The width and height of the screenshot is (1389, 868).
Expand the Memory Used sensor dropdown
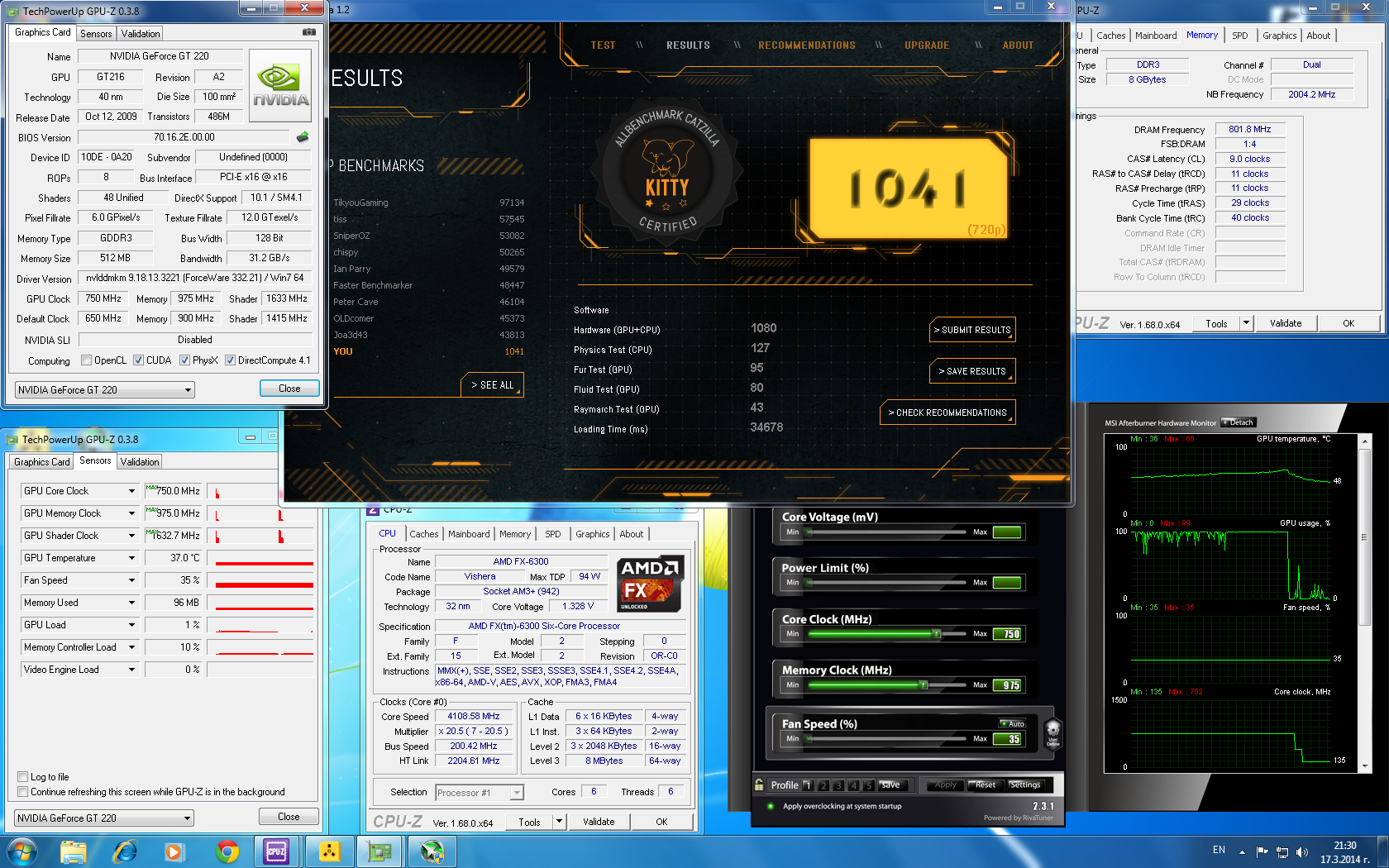click(131, 603)
